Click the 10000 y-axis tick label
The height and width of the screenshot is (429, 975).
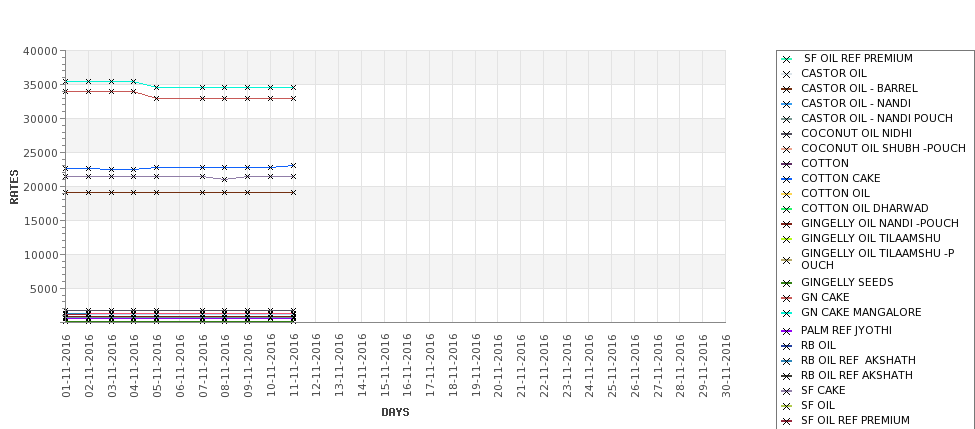click(40, 255)
